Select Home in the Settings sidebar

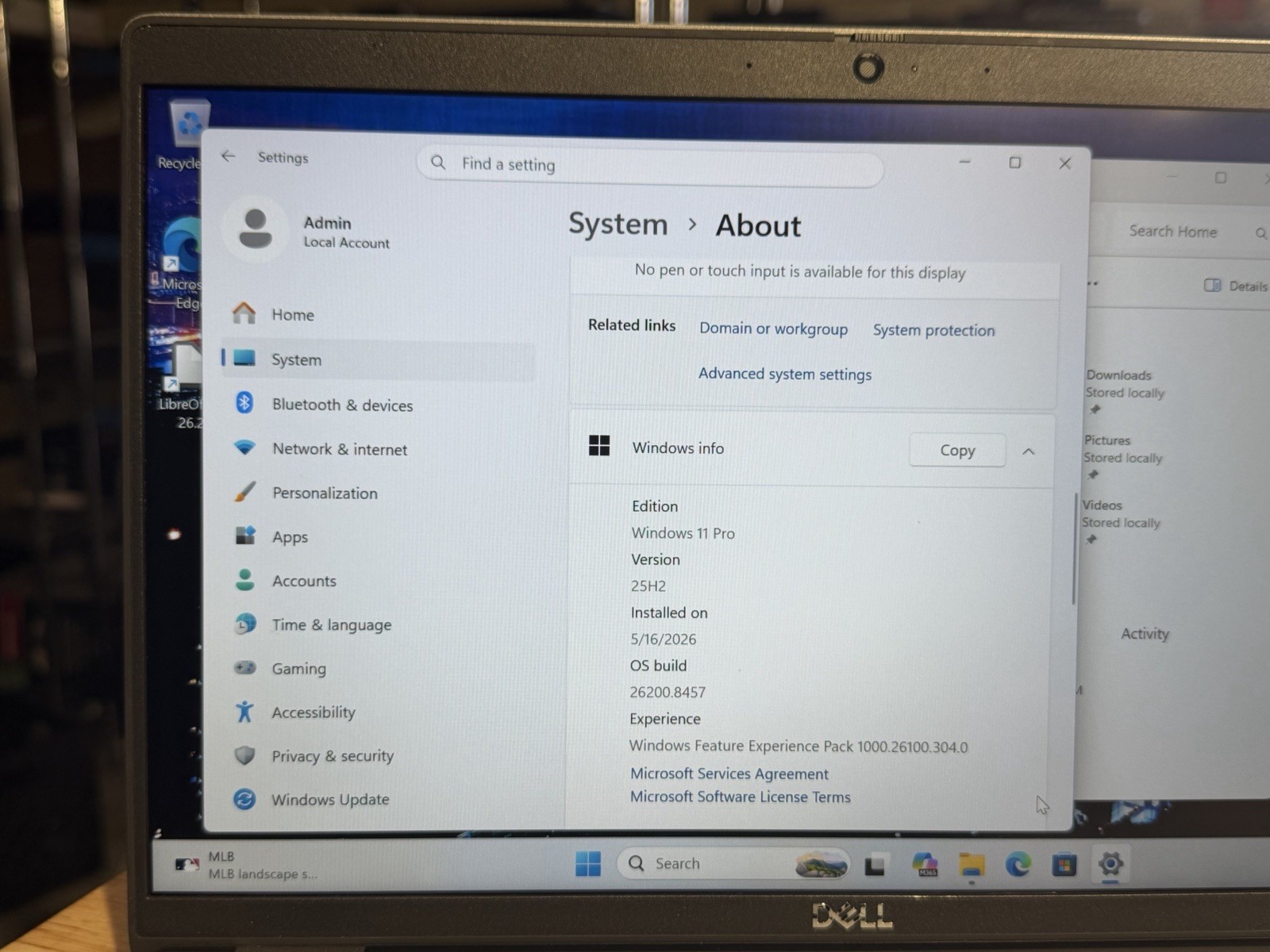click(x=379, y=314)
